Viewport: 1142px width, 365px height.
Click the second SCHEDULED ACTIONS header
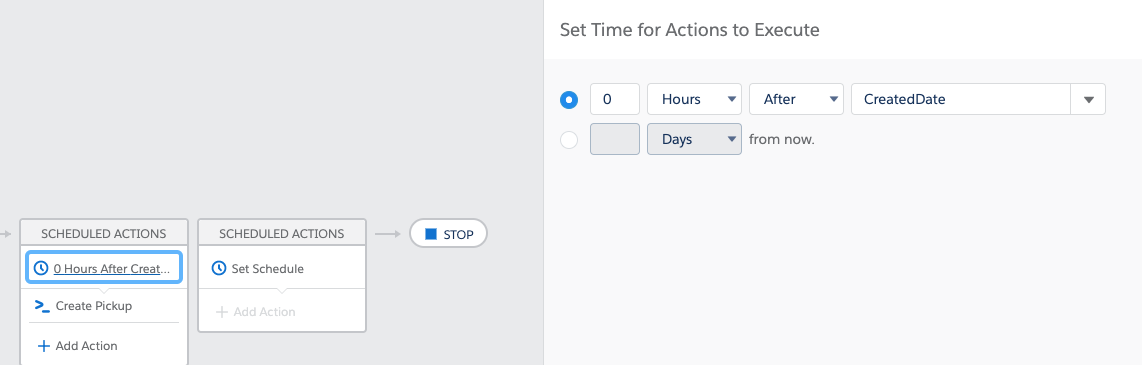pos(282,234)
